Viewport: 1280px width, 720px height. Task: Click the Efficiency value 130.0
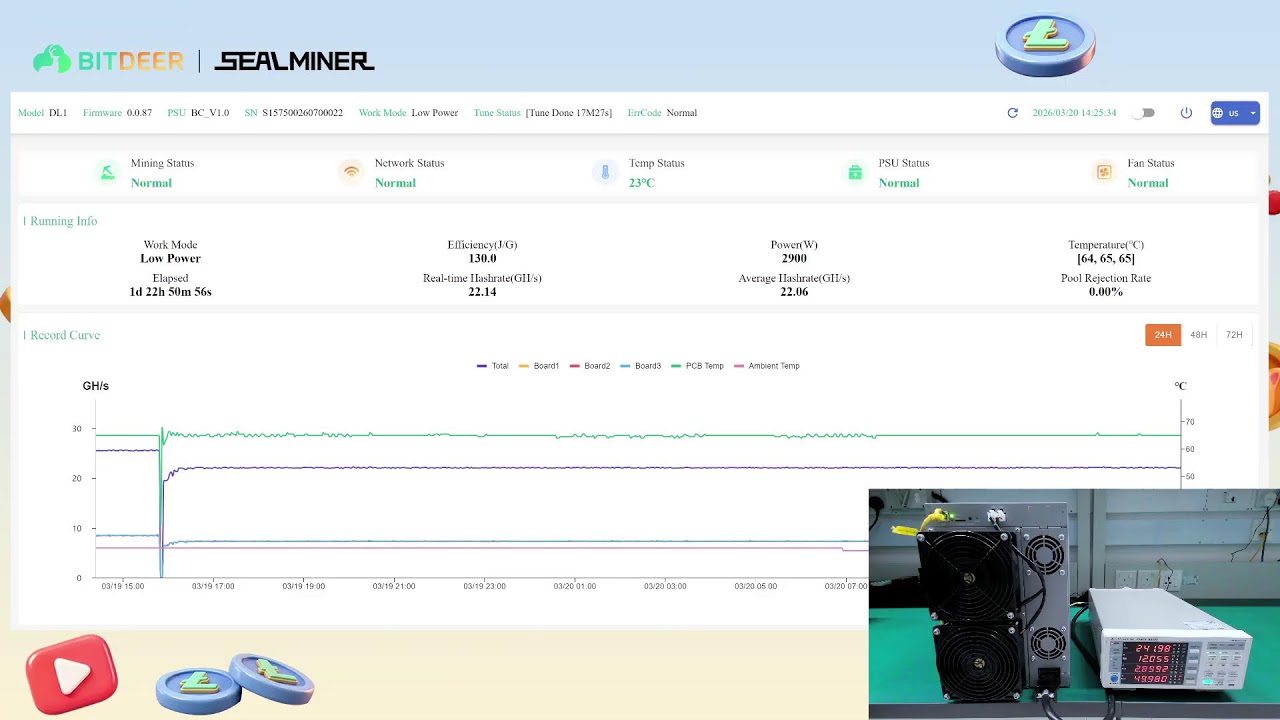point(482,258)
